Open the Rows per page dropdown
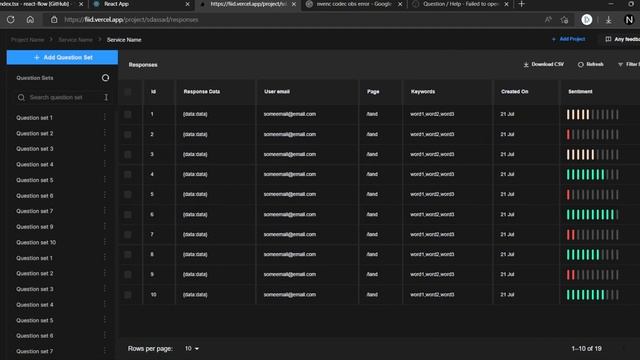The width and height of the screenshot is (640, 360). click(x=192, y=349)
